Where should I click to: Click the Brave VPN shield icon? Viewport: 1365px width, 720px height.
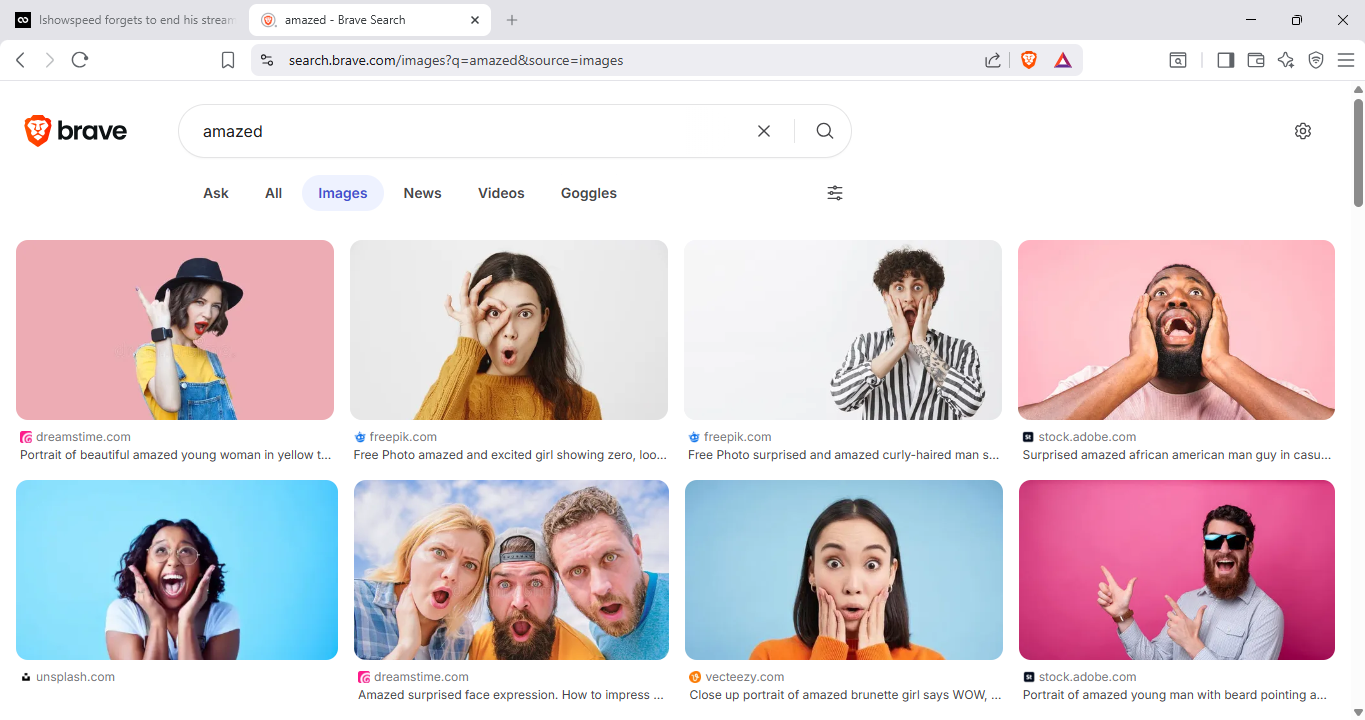pos(1316,60)
